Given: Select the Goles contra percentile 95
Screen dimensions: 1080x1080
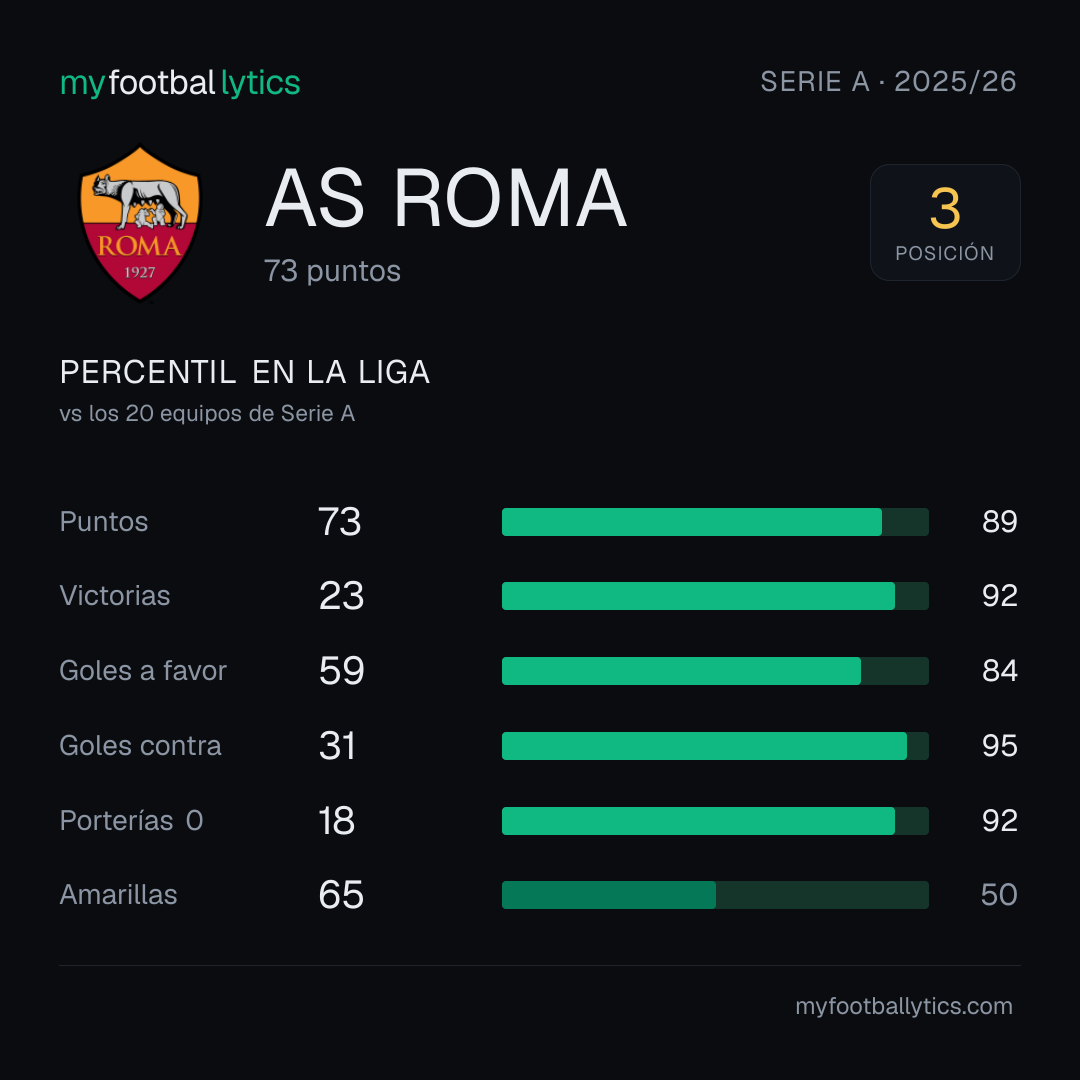Looking at the screenshot, I should pyautogui.click(x=1000, y=746).
